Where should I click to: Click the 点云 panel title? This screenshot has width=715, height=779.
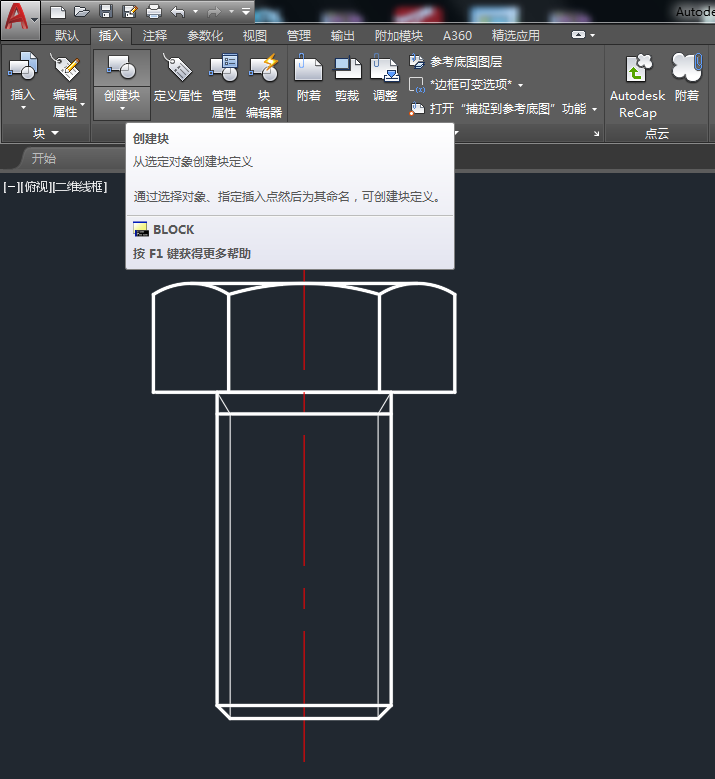pos(657,133)
